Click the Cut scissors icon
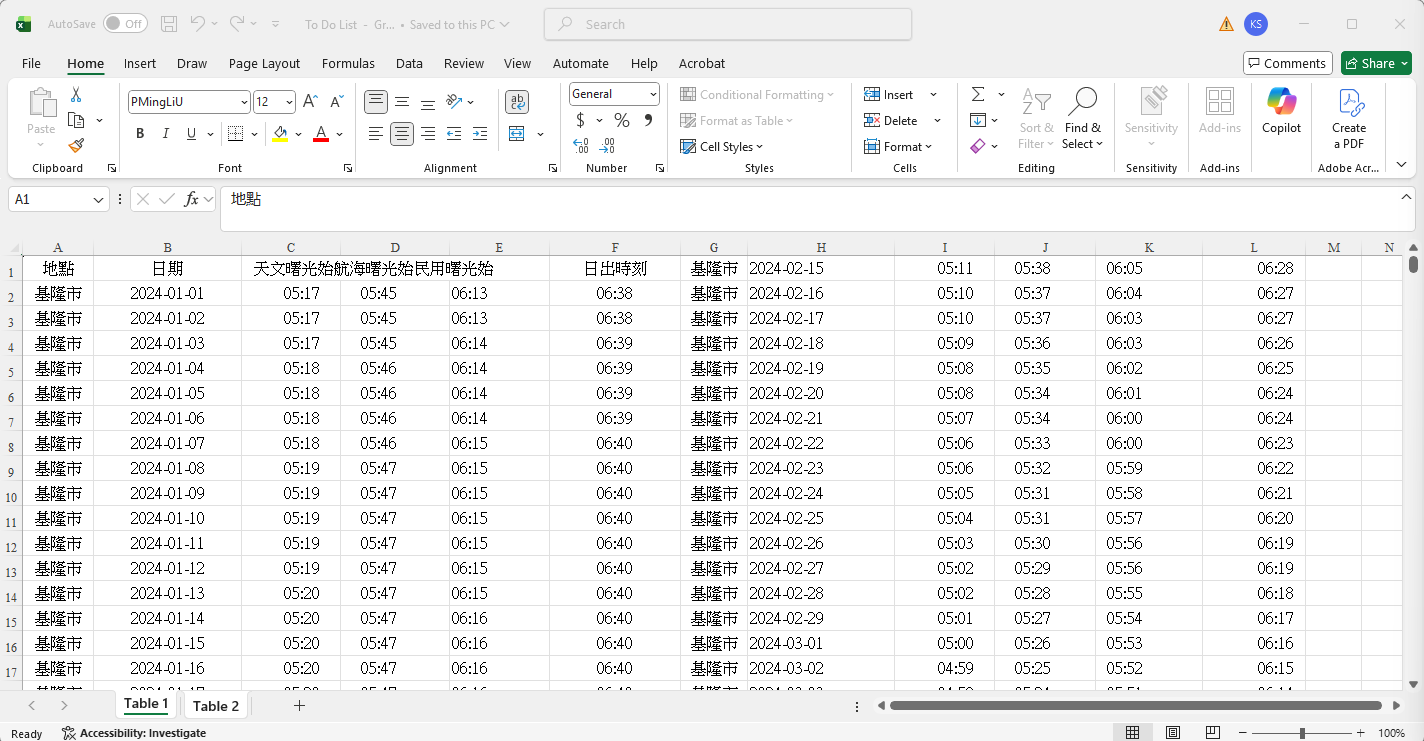This screenshot has height=741, width=1424. [76, 95]
